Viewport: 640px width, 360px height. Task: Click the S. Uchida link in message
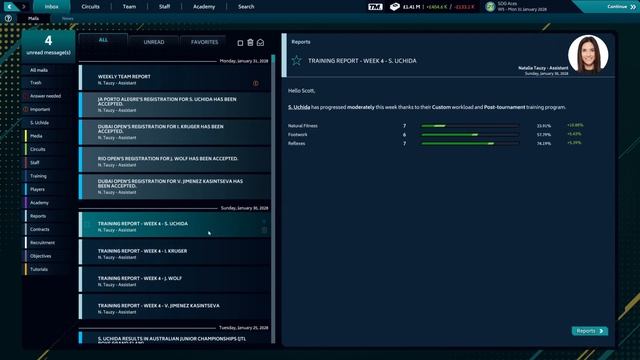click(299, 107)
